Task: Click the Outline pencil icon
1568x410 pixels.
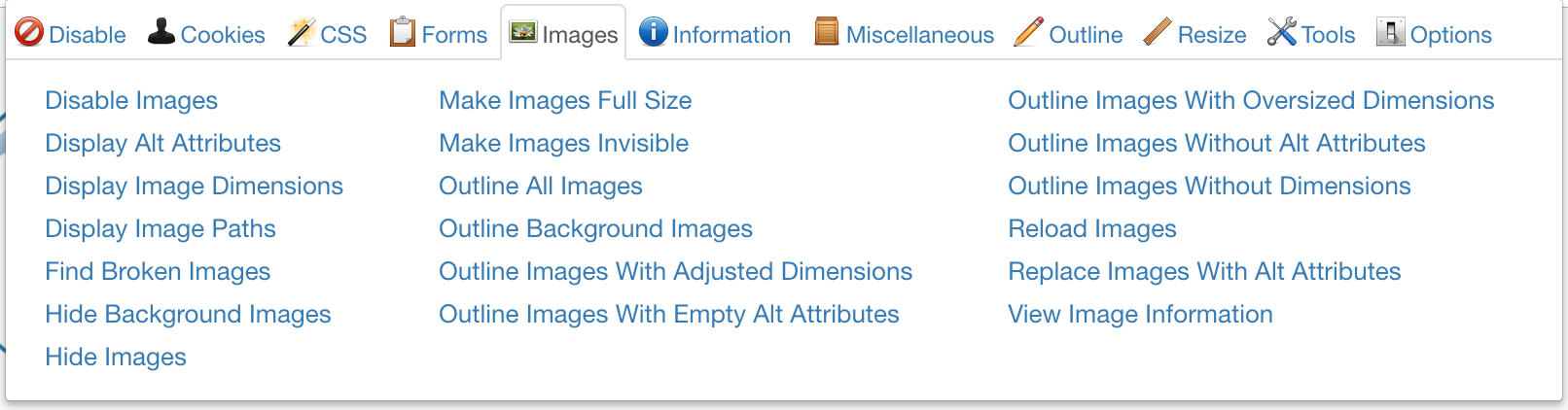Action: click(1028, 32)
